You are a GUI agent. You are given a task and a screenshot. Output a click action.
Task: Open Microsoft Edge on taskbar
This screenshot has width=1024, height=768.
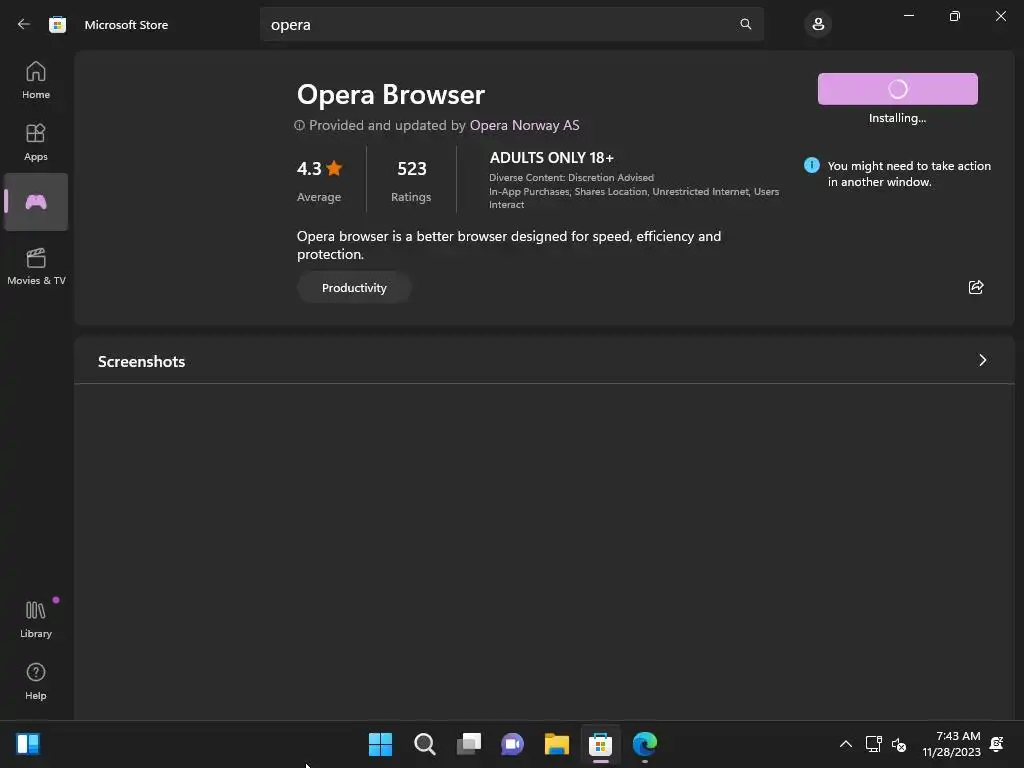(645, 744)
